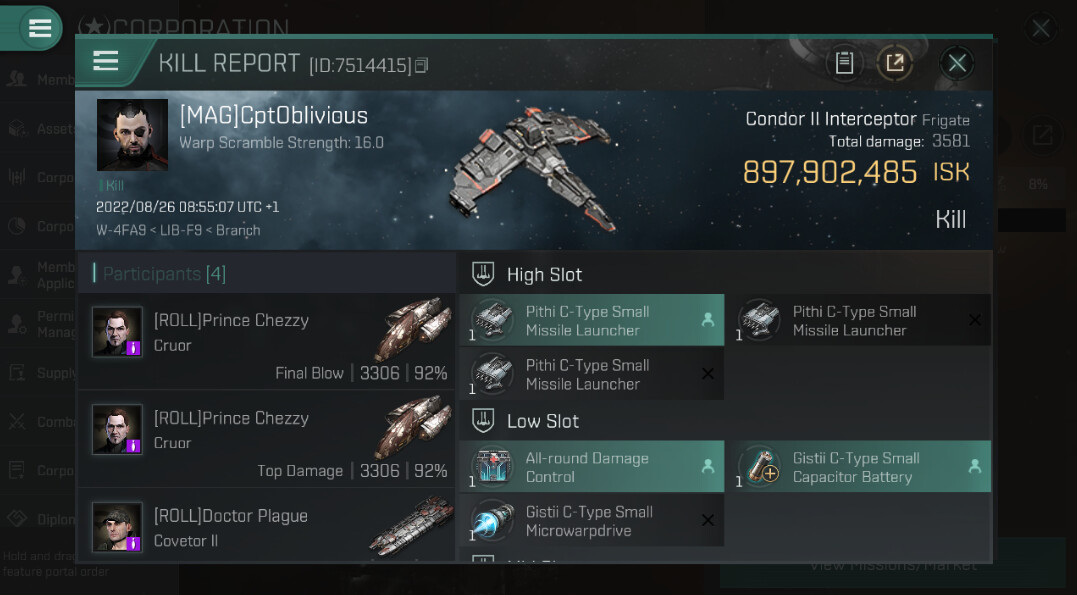Screen dimensions: 1077x595
Task: Open the clipboard icon in report header
Action: click(x=844, y=63)
